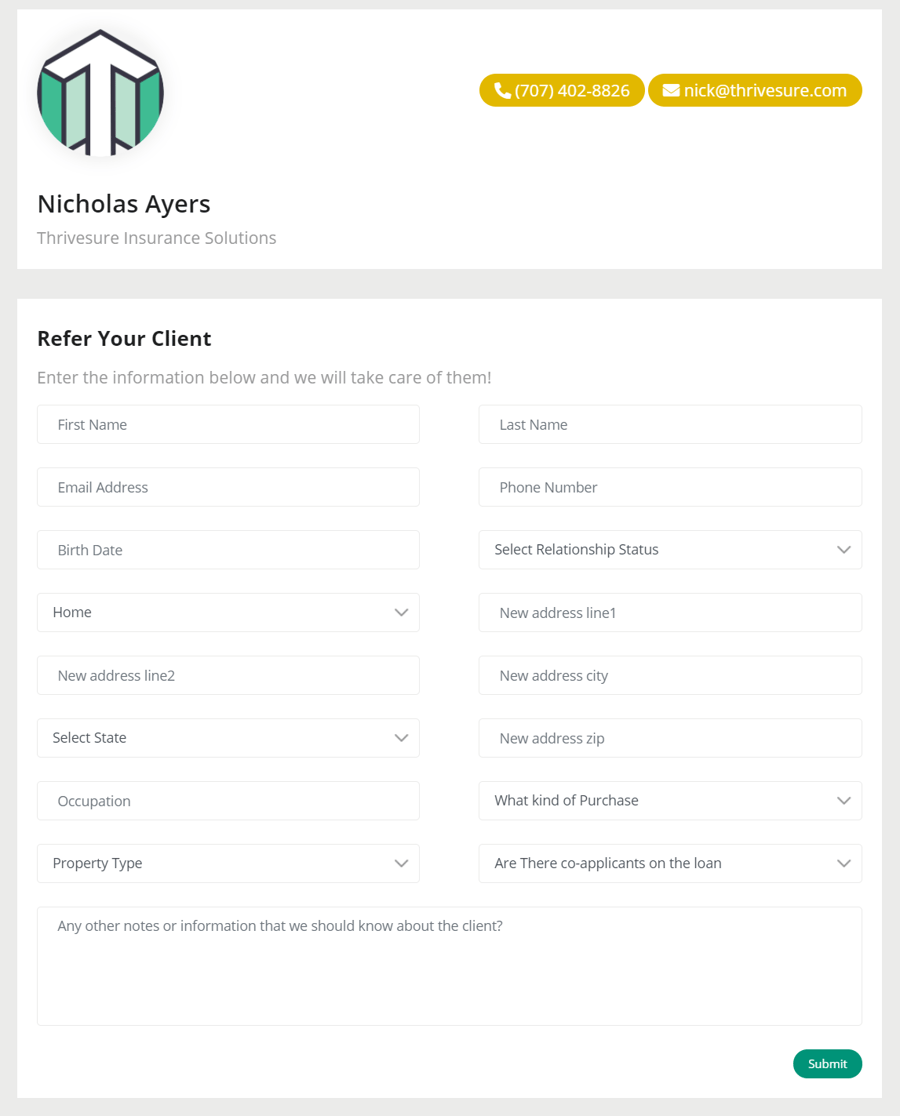Click the phone icon in the yellow button
The height and width of the screenshot is (1116, 900).
pos(502,91)
